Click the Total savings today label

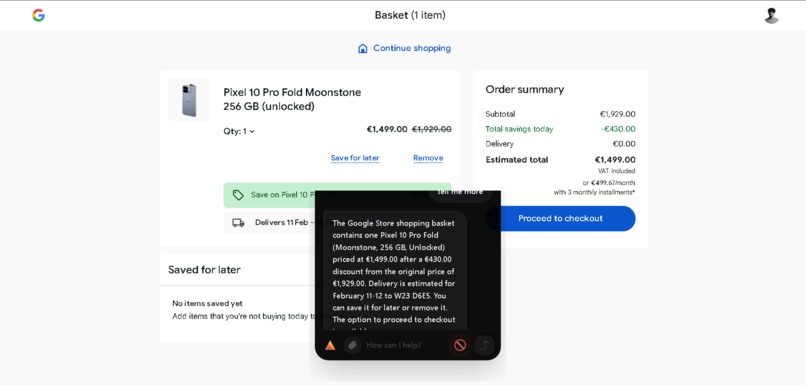pyautogui.click(x=519, y=129)
